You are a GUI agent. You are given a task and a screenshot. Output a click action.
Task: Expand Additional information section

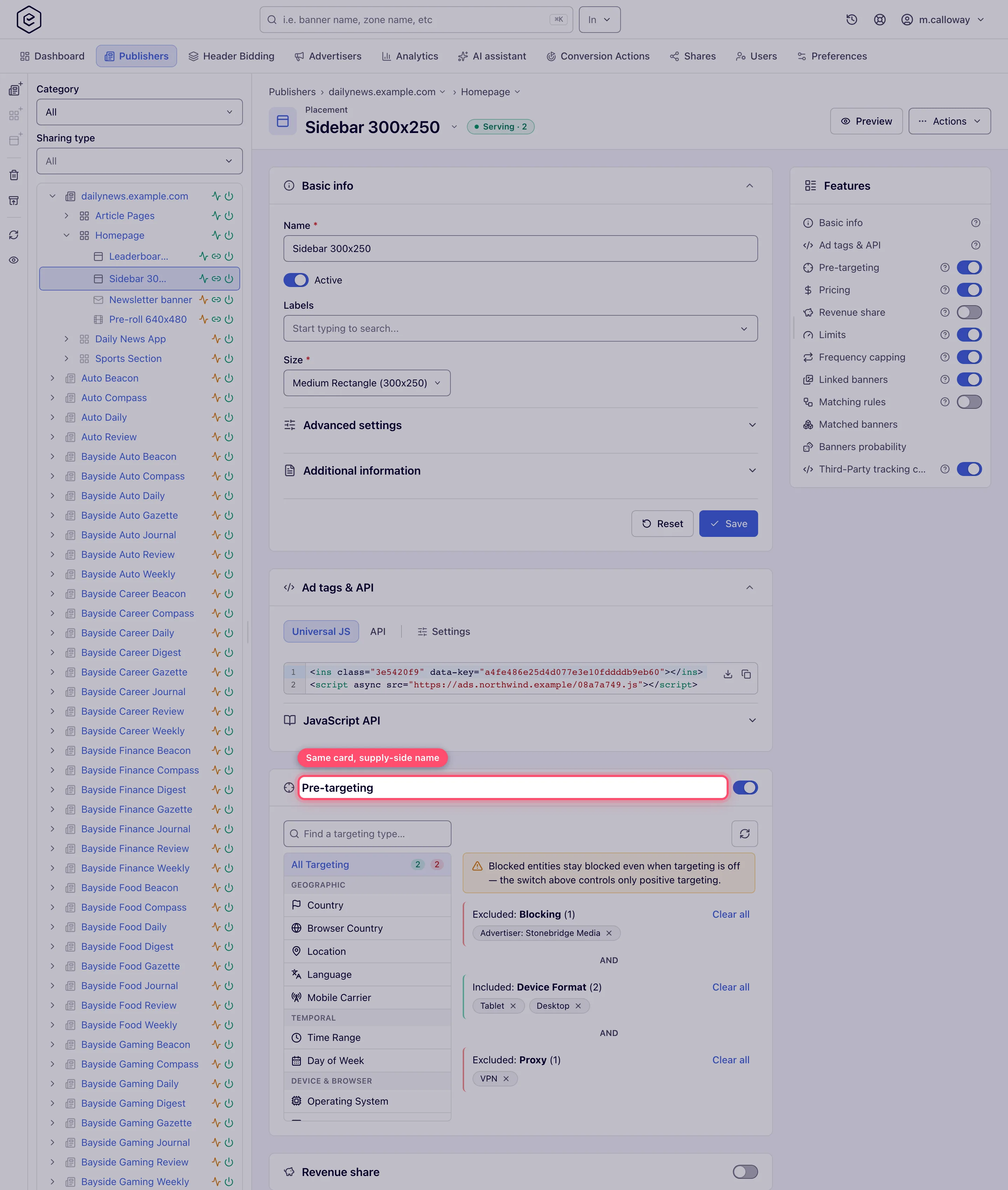[520, 471]
